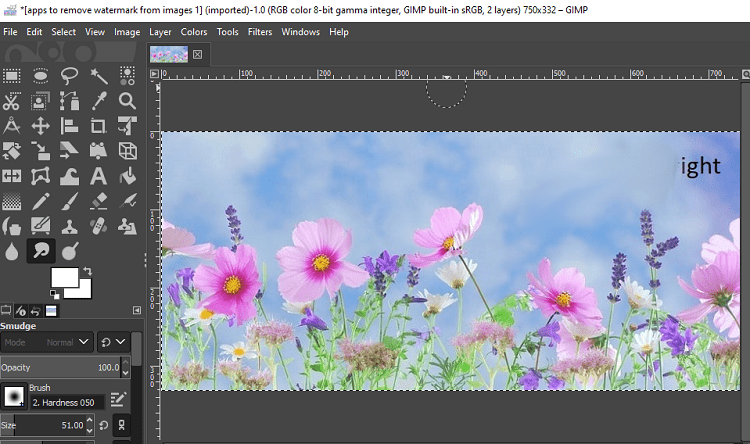Select the Fuzzy Select magic wand tool
The height and width of the screenshot is (444, 750).
[x=99, y=76]
